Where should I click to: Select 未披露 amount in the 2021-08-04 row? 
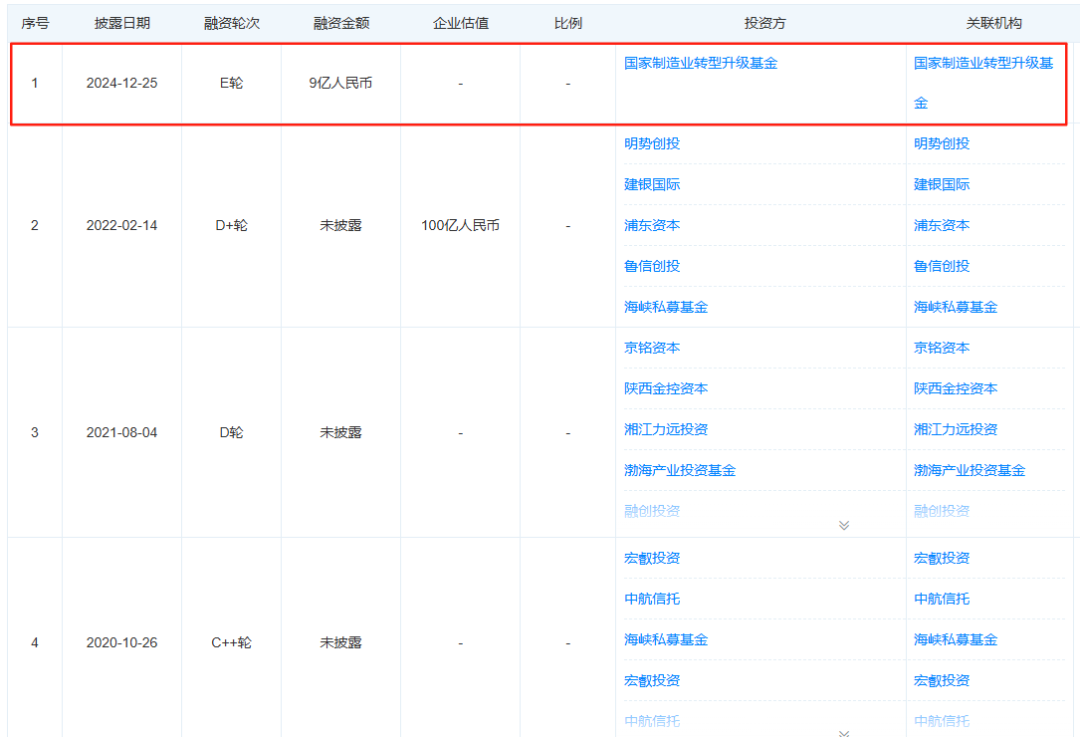pyautogui.click(x=341, y=433)
